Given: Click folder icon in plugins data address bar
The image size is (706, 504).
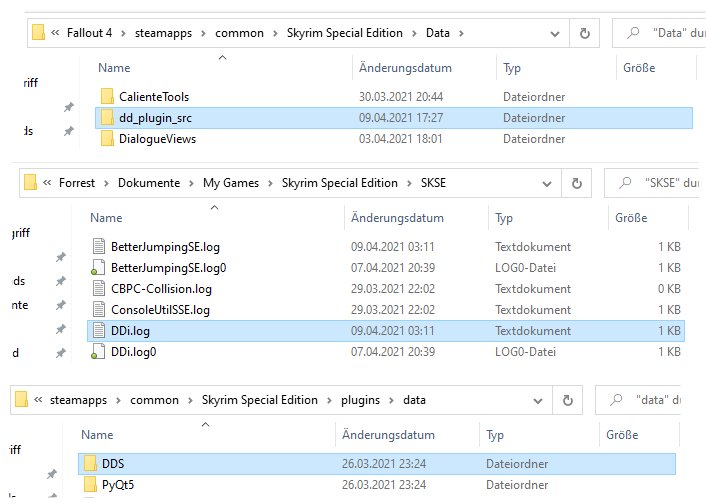Looking at the screenshot, I should coord(21,400).
